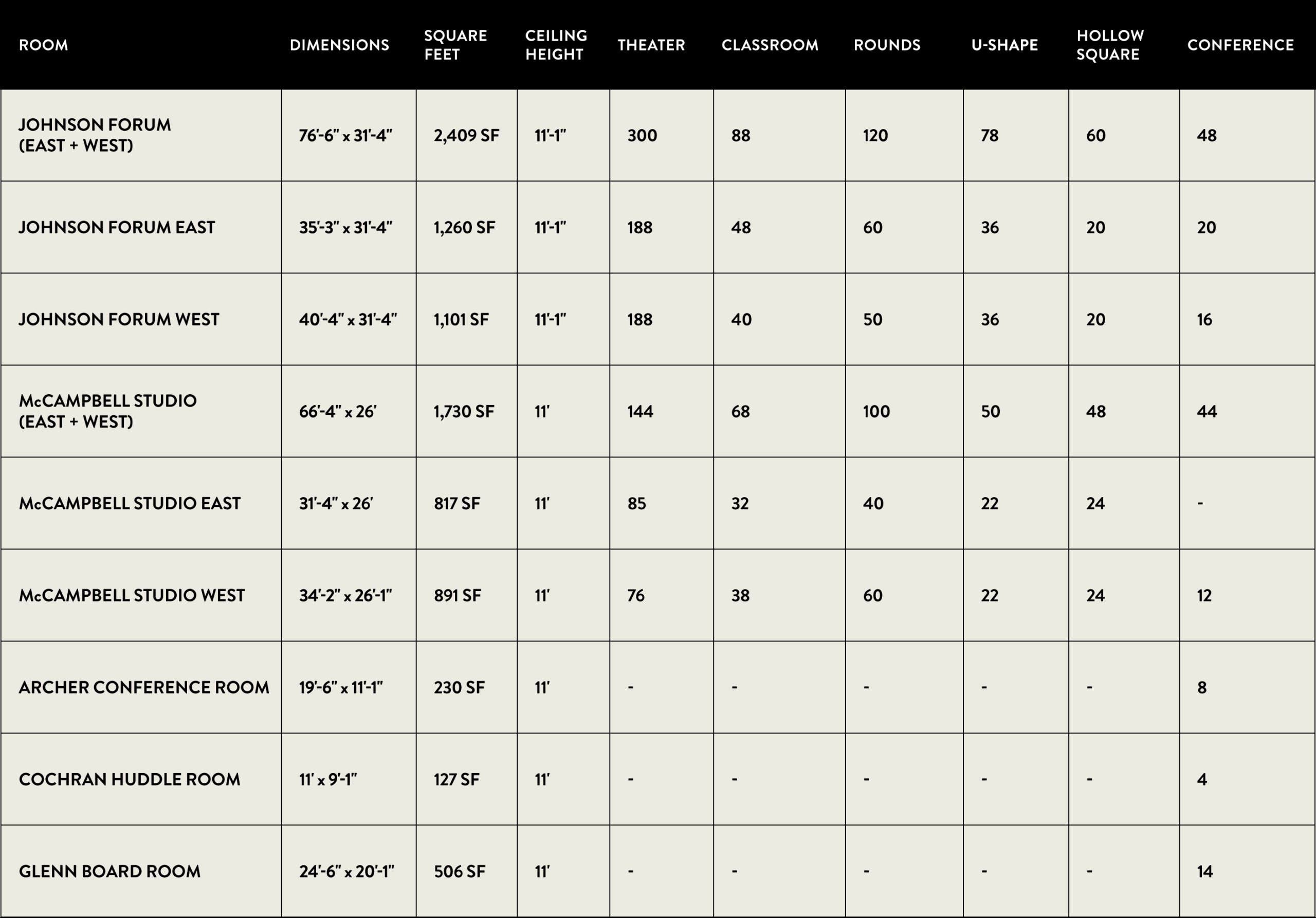Click the 66'-4" x 26' dimensions cell
1316x918 pixels.
tap(338, 411)
